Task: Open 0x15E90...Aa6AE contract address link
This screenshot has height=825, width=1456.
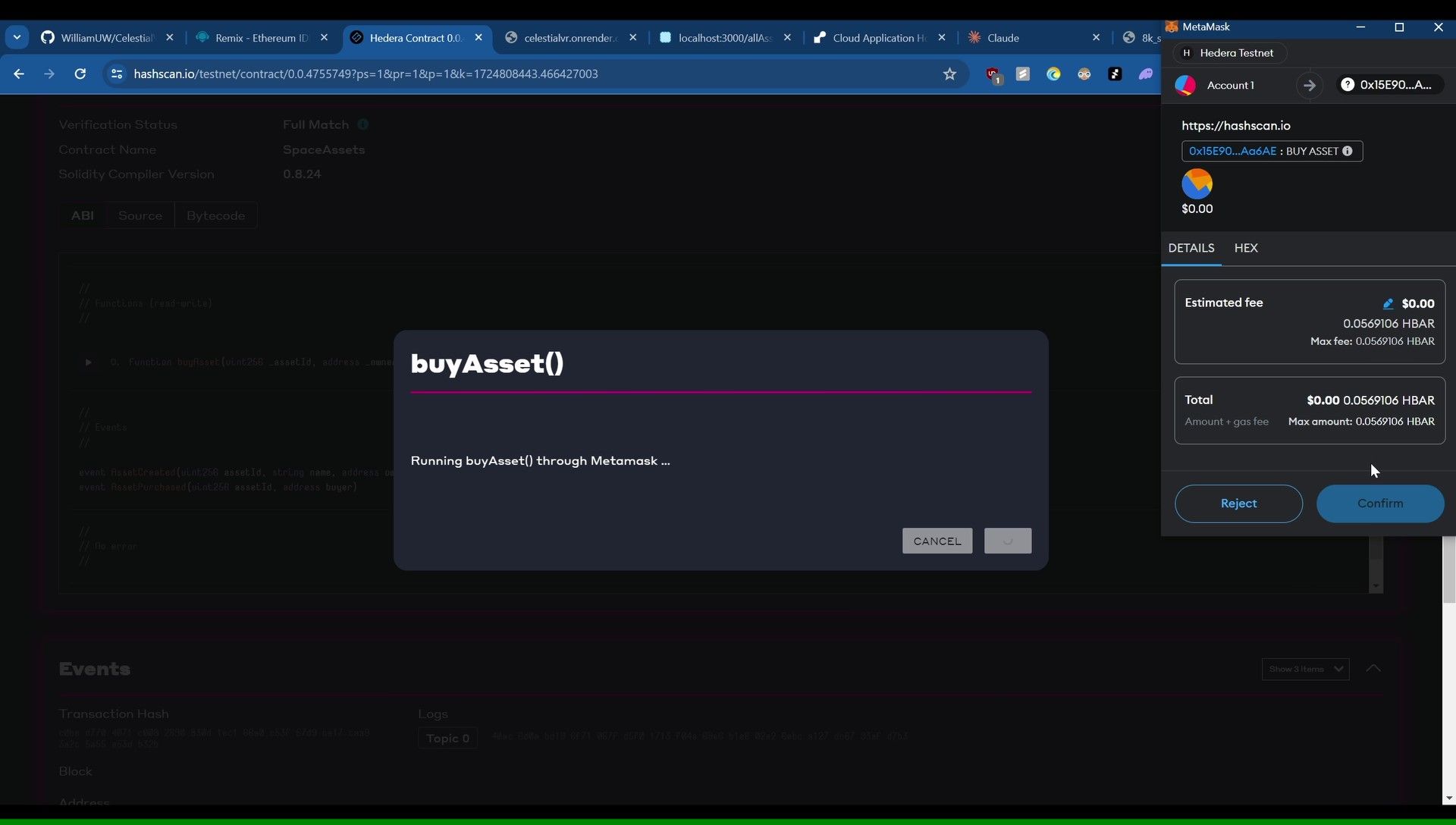Action: [1232, 151]
